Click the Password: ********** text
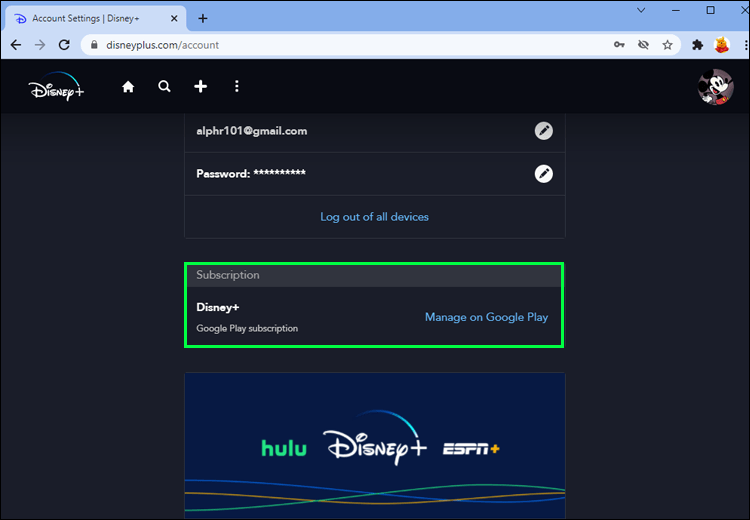The width and height of the screenshot is (750, 520). [251, 173]
